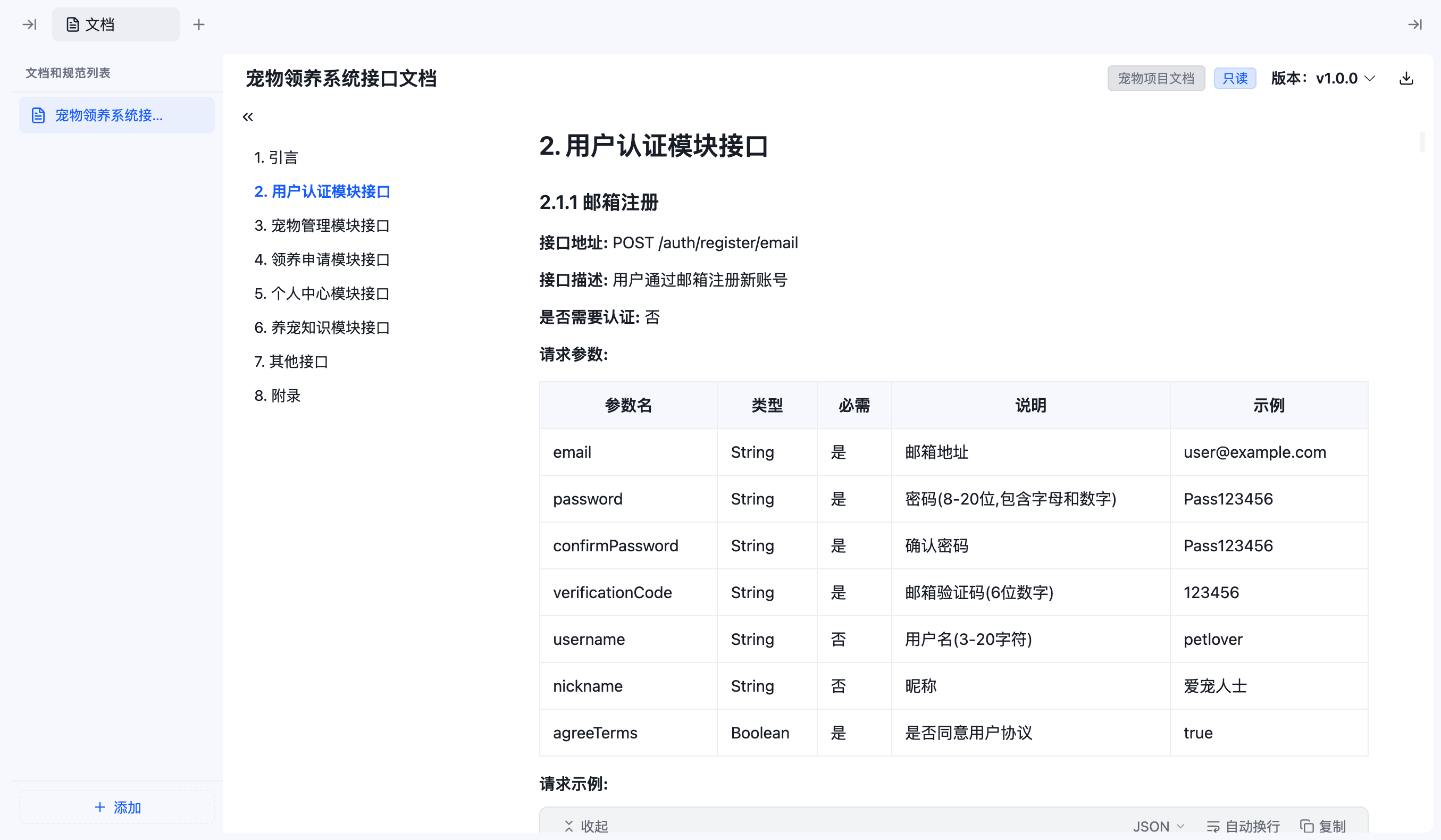Click the 只读 badge
The image size is (1441, 840).
[x=1235, y=78]
